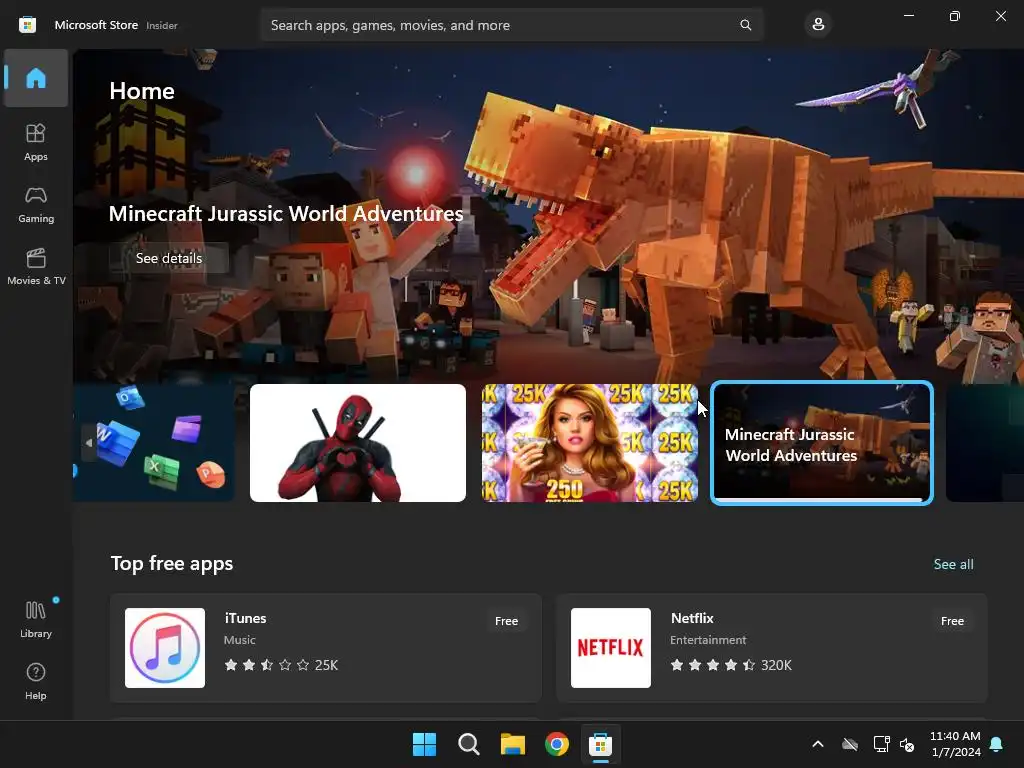Click the iTunes app title
The width and height of the screenshot is (1024, 768).
pos(245,618)
